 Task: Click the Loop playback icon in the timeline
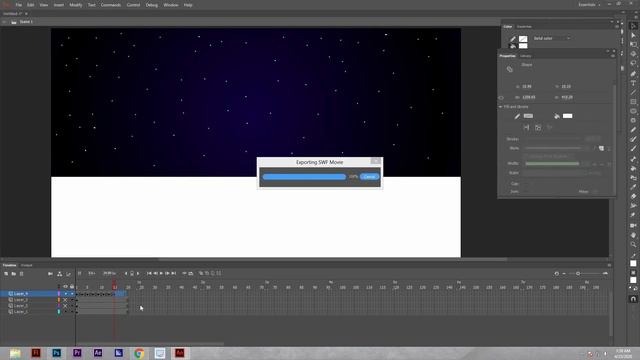pyautogui.click(x=190, y=273)
